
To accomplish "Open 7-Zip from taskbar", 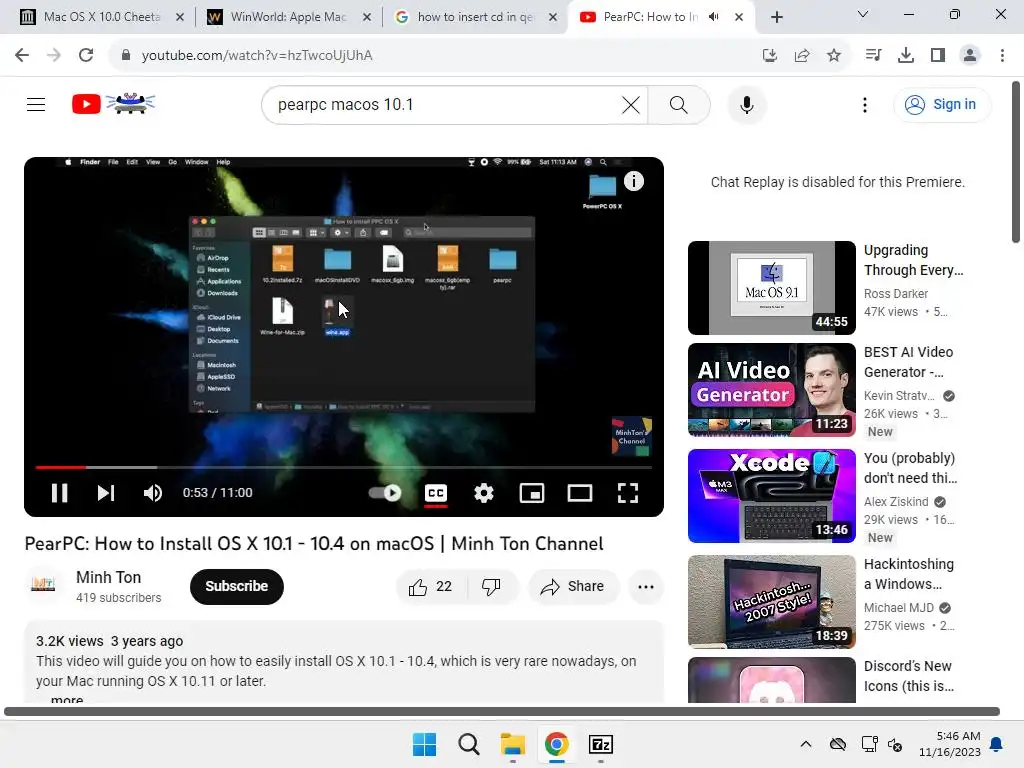I will 601,744.
